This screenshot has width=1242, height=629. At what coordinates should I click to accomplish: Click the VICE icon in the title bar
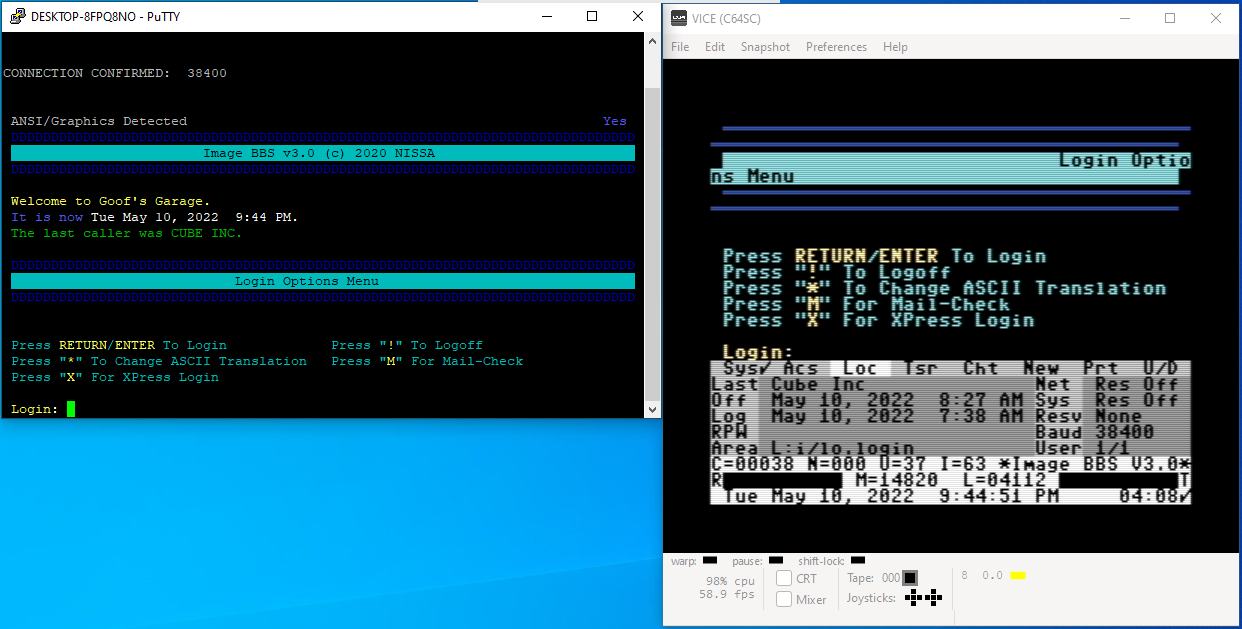coord(679,17)
